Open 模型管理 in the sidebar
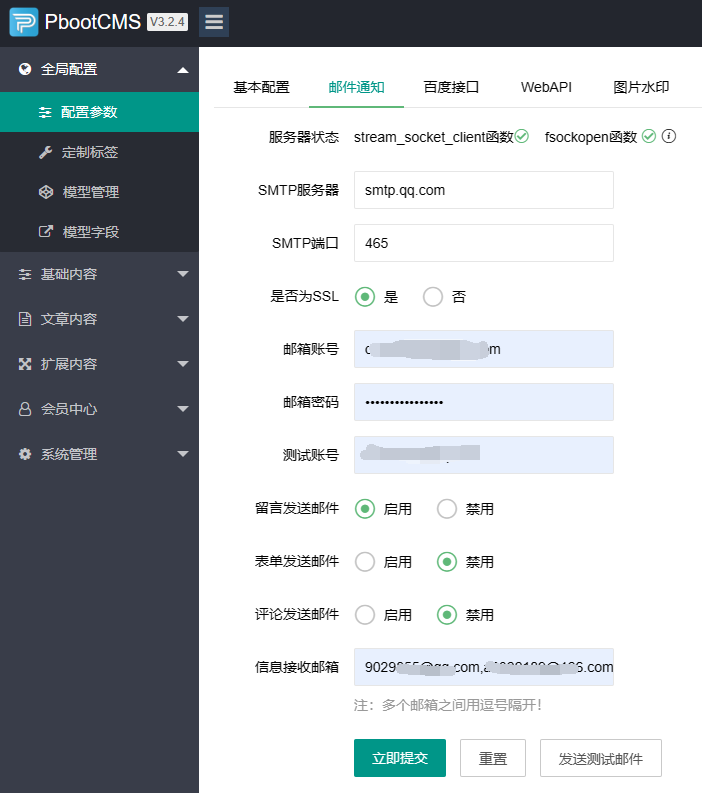 (99, 192)
